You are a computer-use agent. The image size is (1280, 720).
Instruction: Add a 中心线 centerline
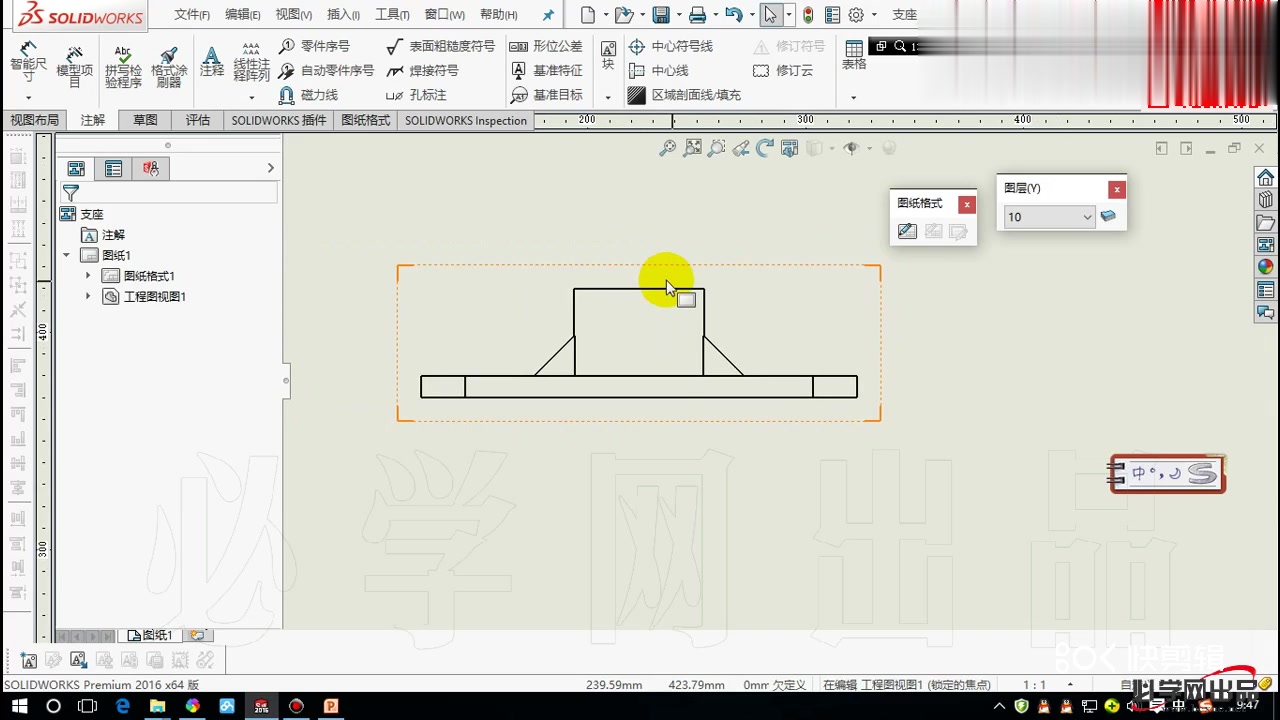click(658, 71)
